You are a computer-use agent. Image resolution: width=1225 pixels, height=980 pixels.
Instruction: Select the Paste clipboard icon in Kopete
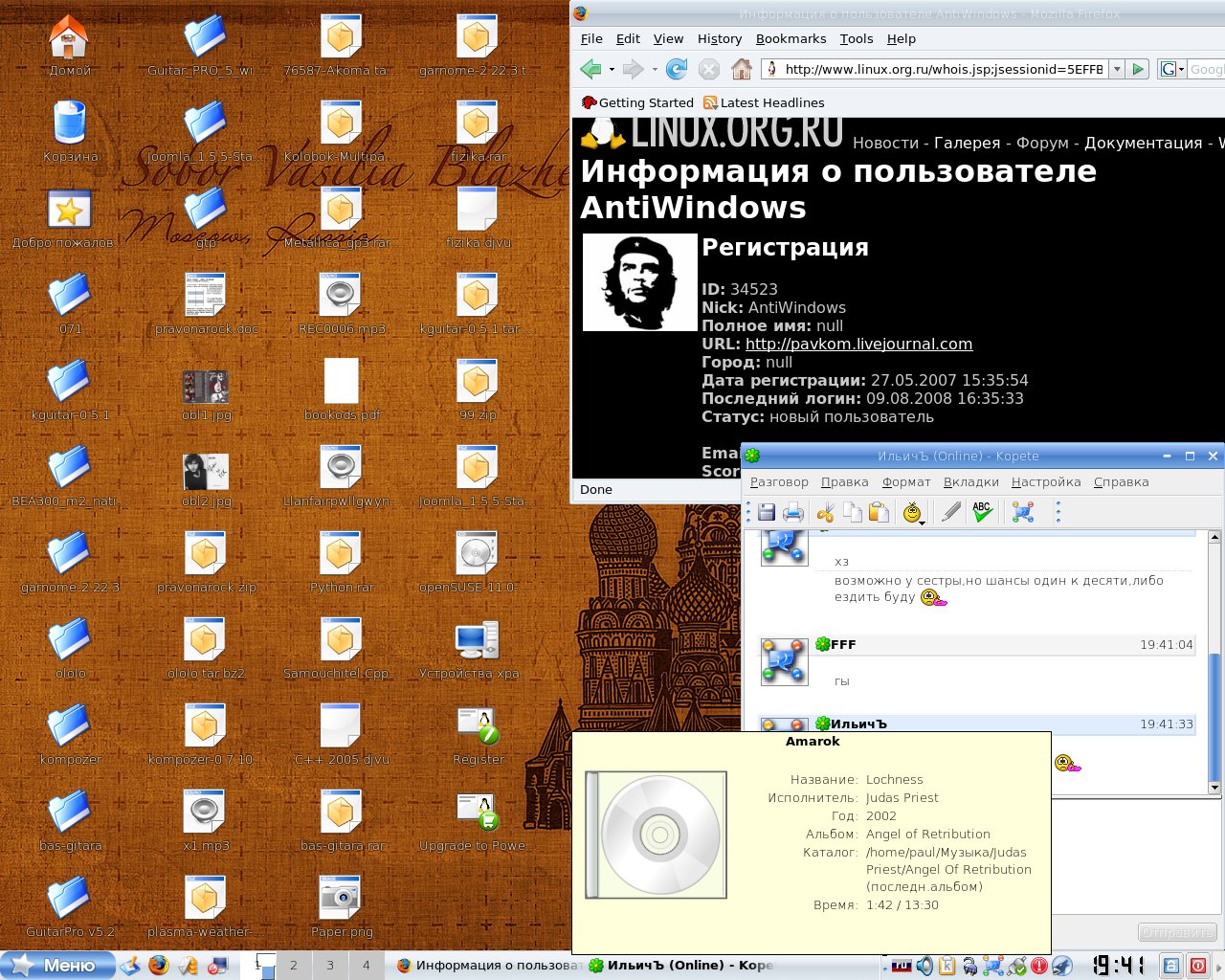point(879,513)
